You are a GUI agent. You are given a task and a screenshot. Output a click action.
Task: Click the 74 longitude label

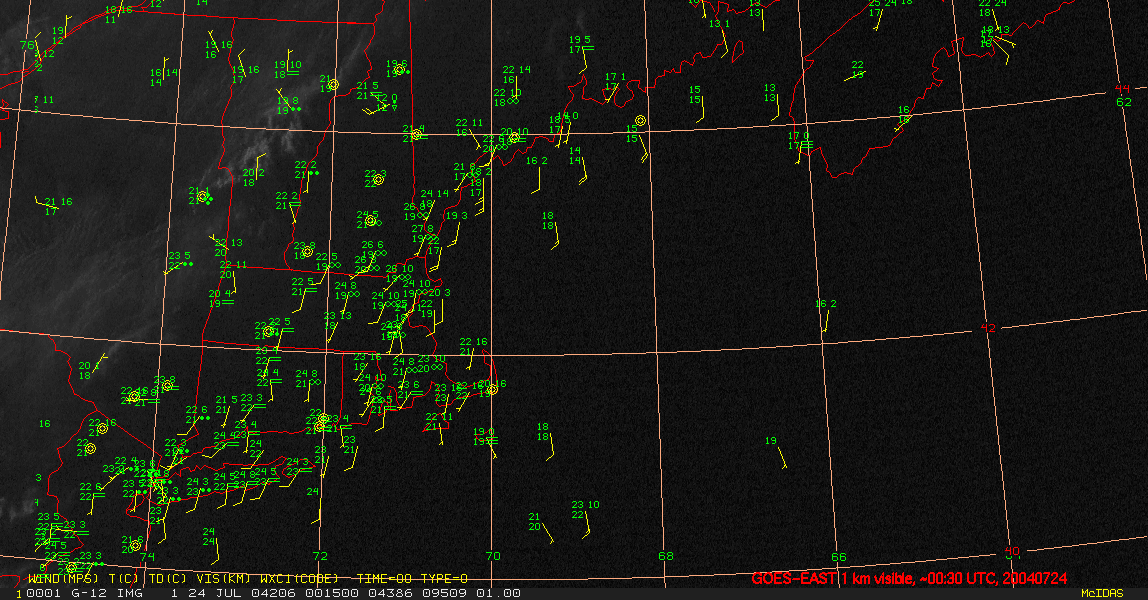click(x=147, y=556)
